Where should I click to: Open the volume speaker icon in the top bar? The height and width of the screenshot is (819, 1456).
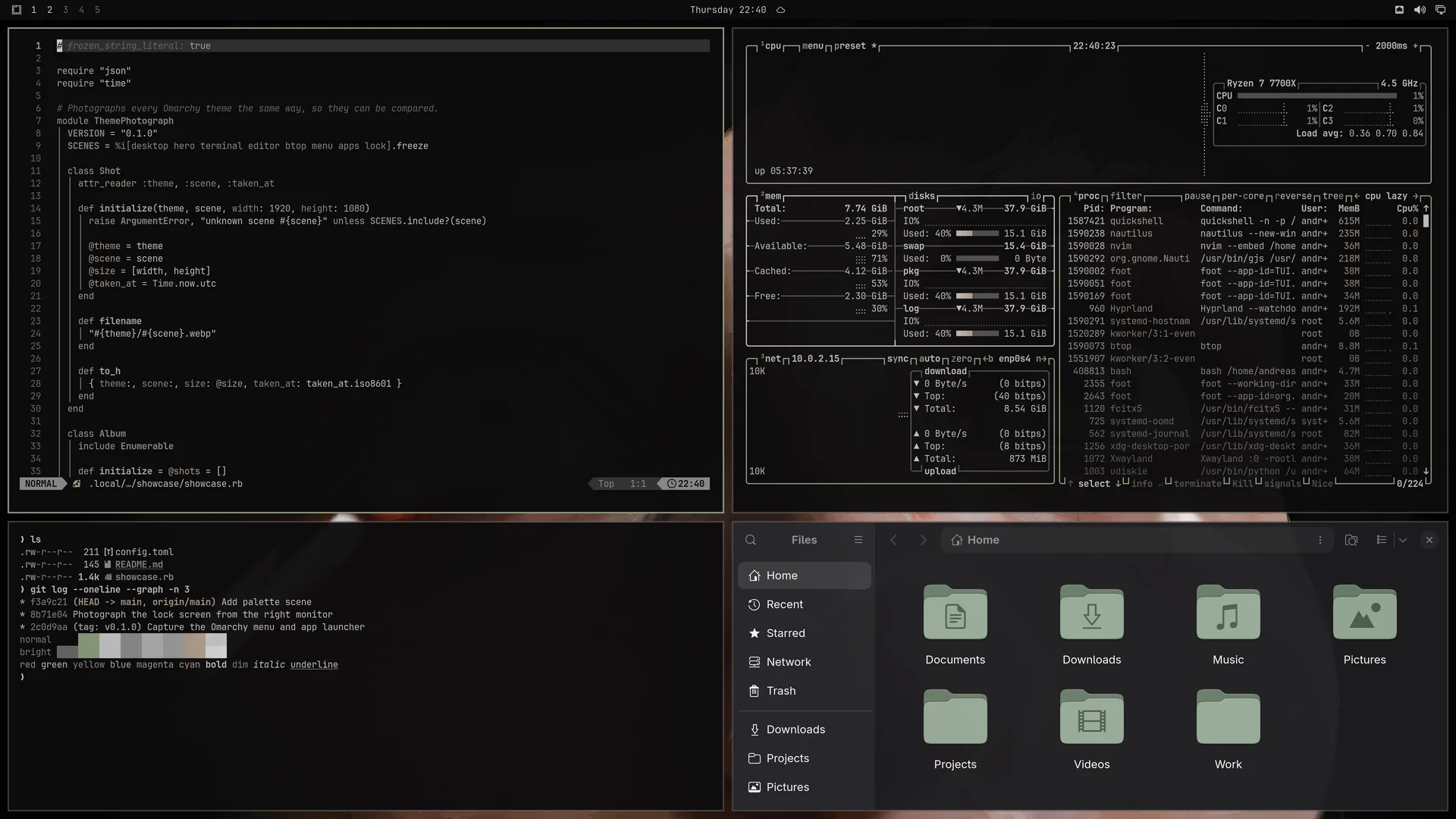1420,10
